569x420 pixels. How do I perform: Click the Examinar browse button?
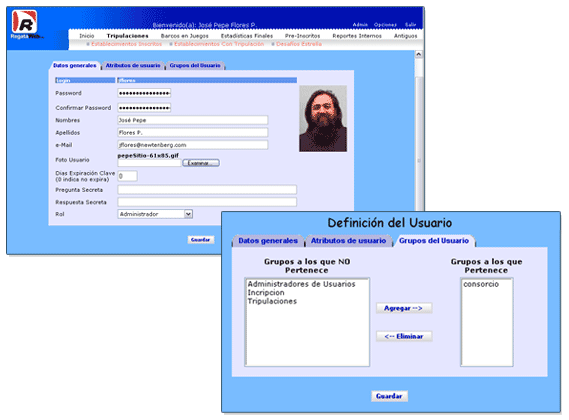coord(201,163)
